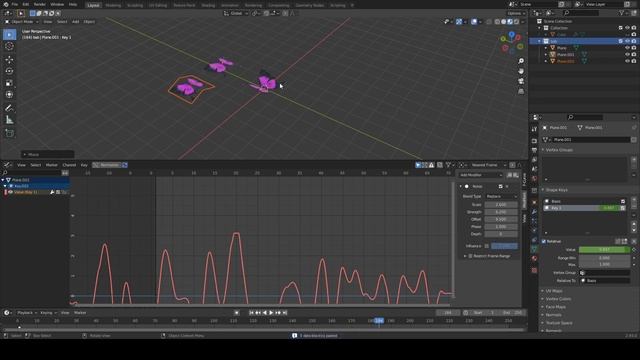Screen dimensions: 640x360
Task: Toggle the Noise modifier enabled checkbox
Action: point(500,187)
